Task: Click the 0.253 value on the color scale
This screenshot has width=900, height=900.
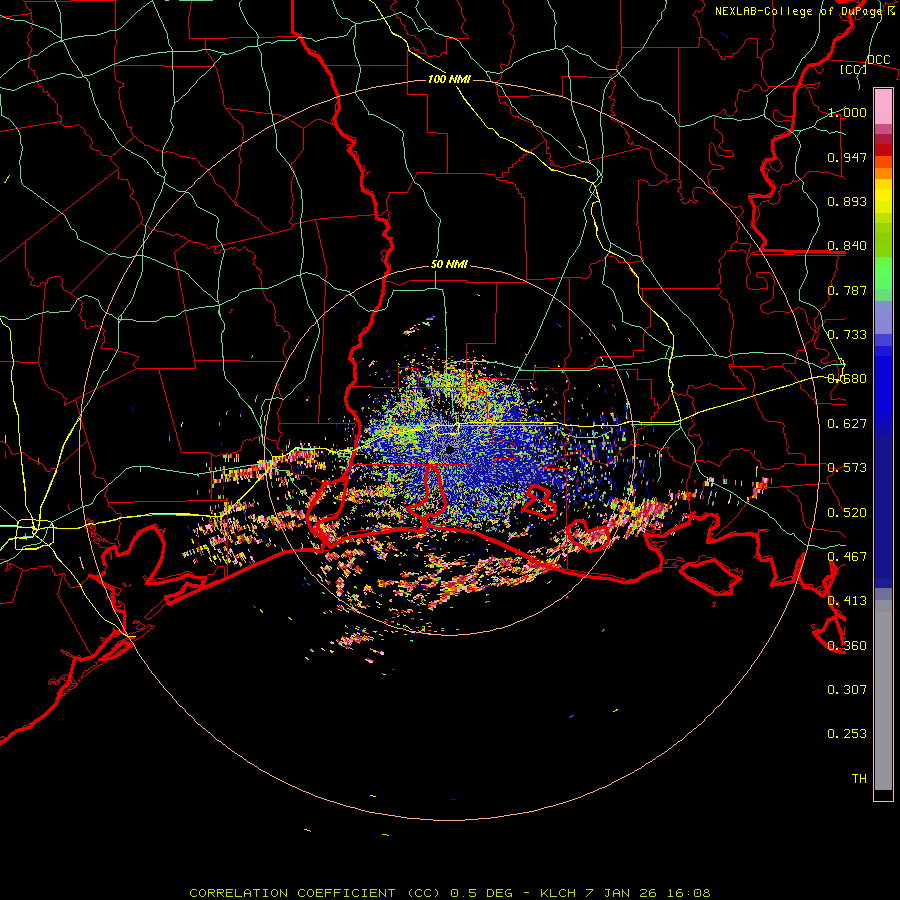Action: 847,734
